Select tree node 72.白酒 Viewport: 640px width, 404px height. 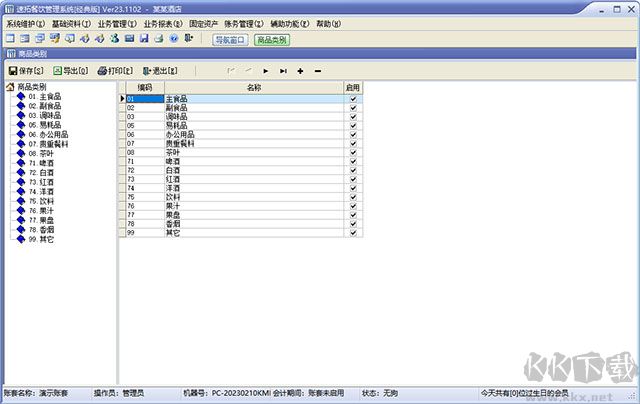41,173
